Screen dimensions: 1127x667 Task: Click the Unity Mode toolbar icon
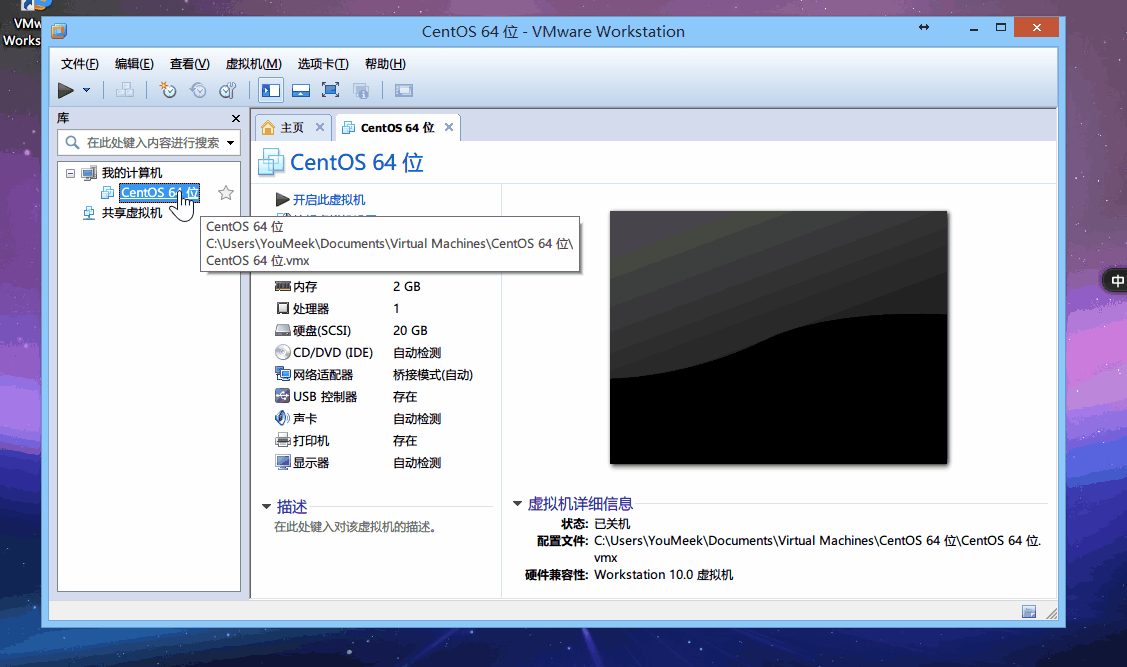pos(359,90)
